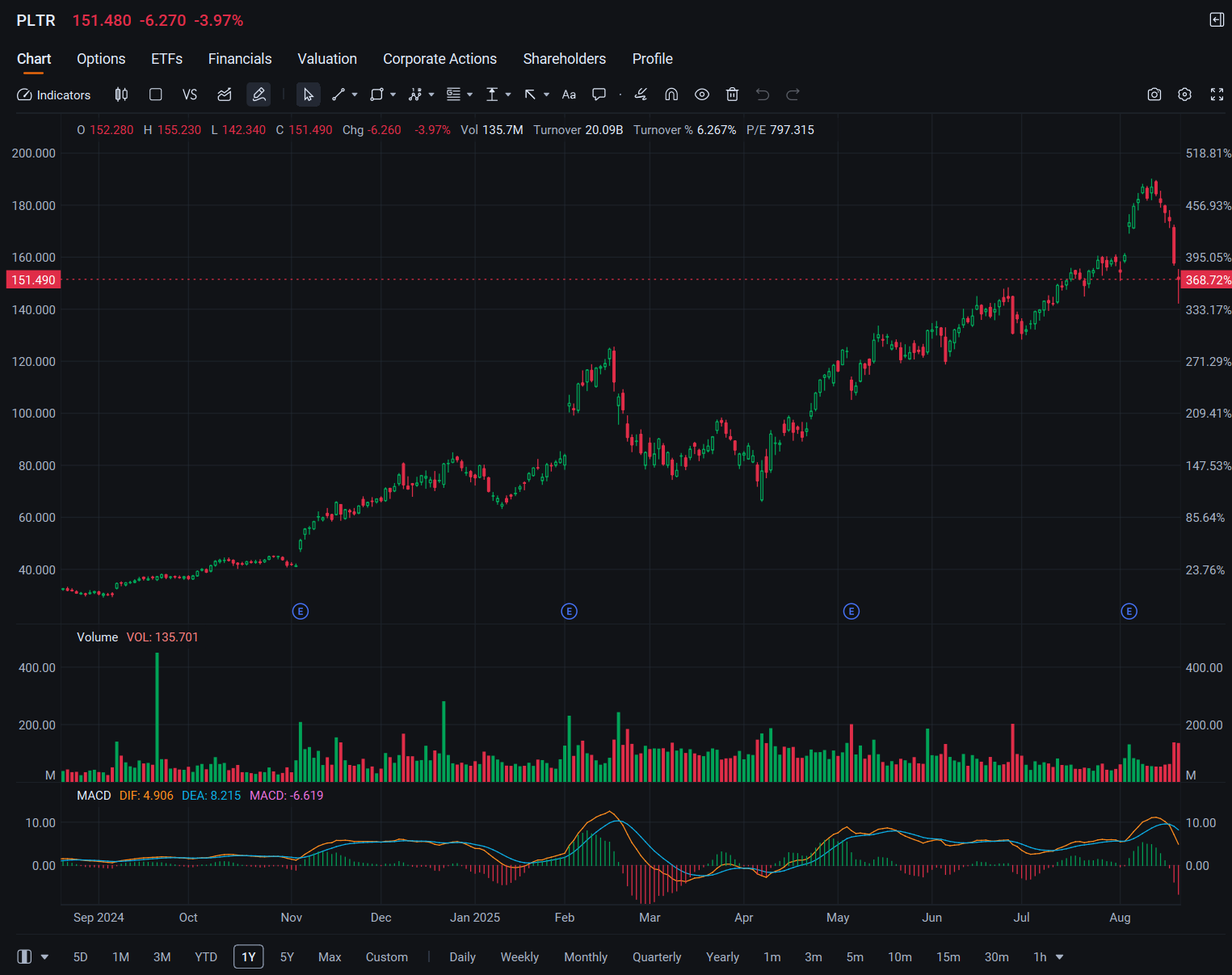Viewport: 1232px width, 975px height.
Task: Click the May earnings E marker
Action: pyautogui.click(x=851, y=611)
